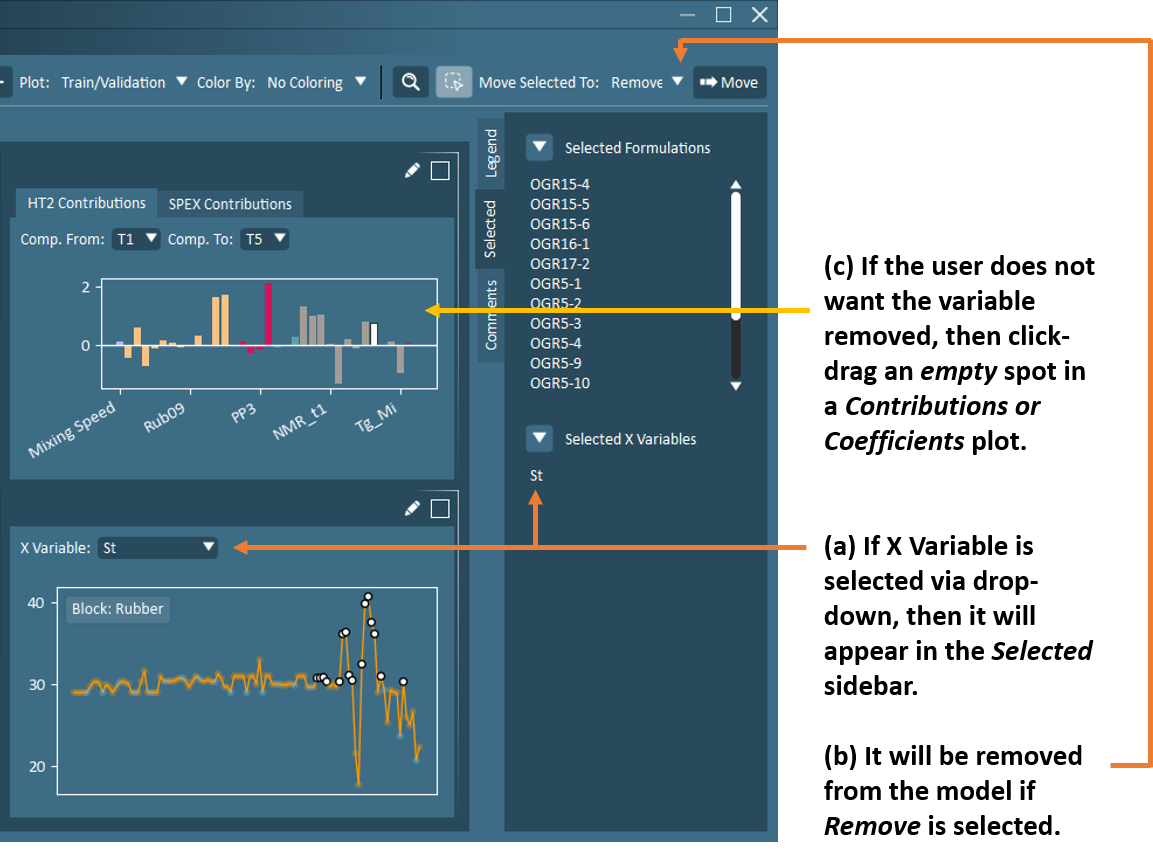Click the pencil edit icon on the X Variable panel
The width and height of the screenshot is (1153, 861).
pyautogui.click(x=412, y=508)
